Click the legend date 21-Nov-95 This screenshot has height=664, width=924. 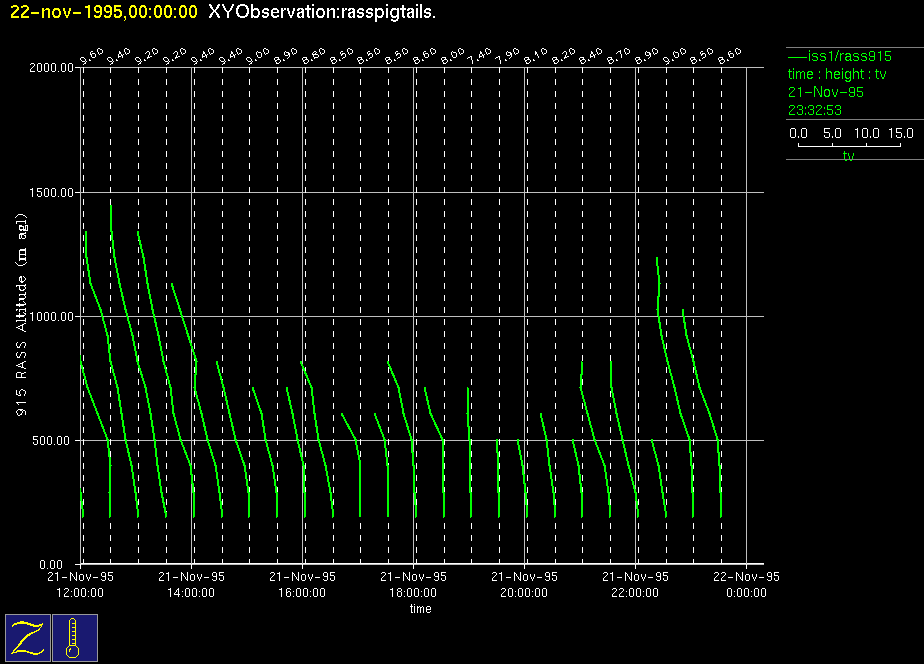826,92
